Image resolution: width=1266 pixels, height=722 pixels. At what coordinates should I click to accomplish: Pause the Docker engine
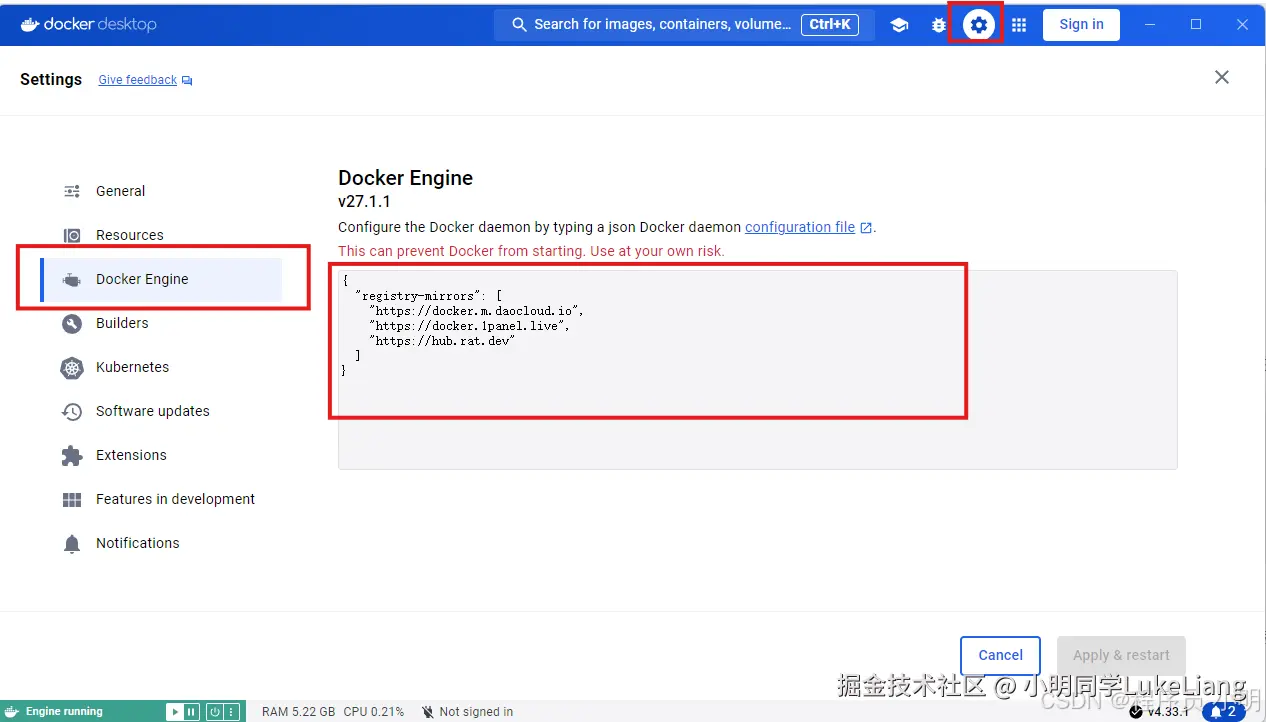point(190,712)
